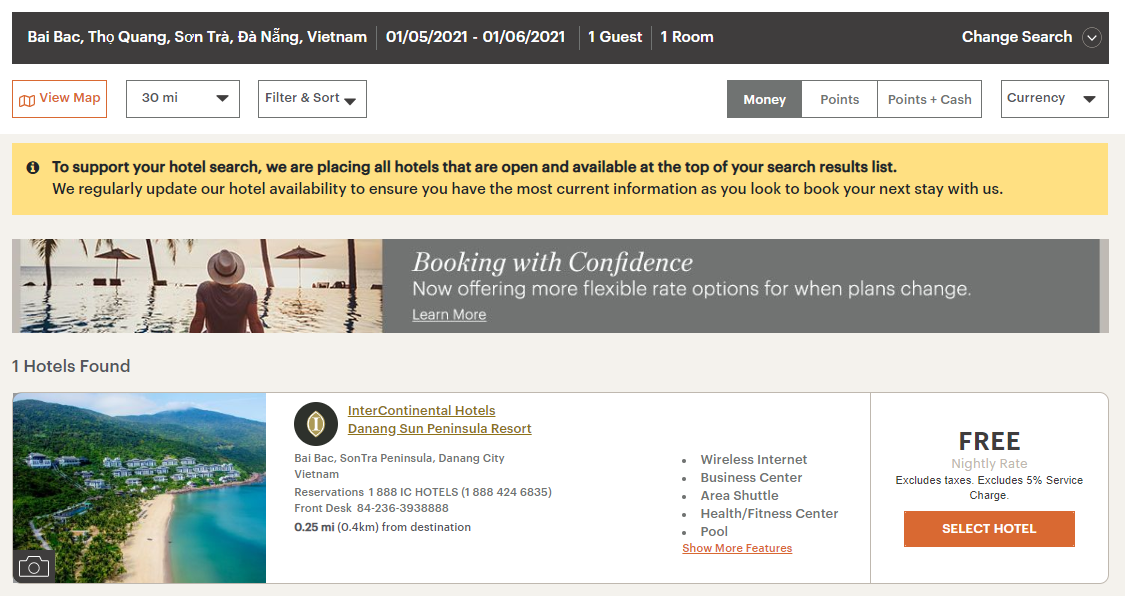Click the SELECT HOTEL button
Viewport: 1125px width, 596px height.
(x=989, y=529)
